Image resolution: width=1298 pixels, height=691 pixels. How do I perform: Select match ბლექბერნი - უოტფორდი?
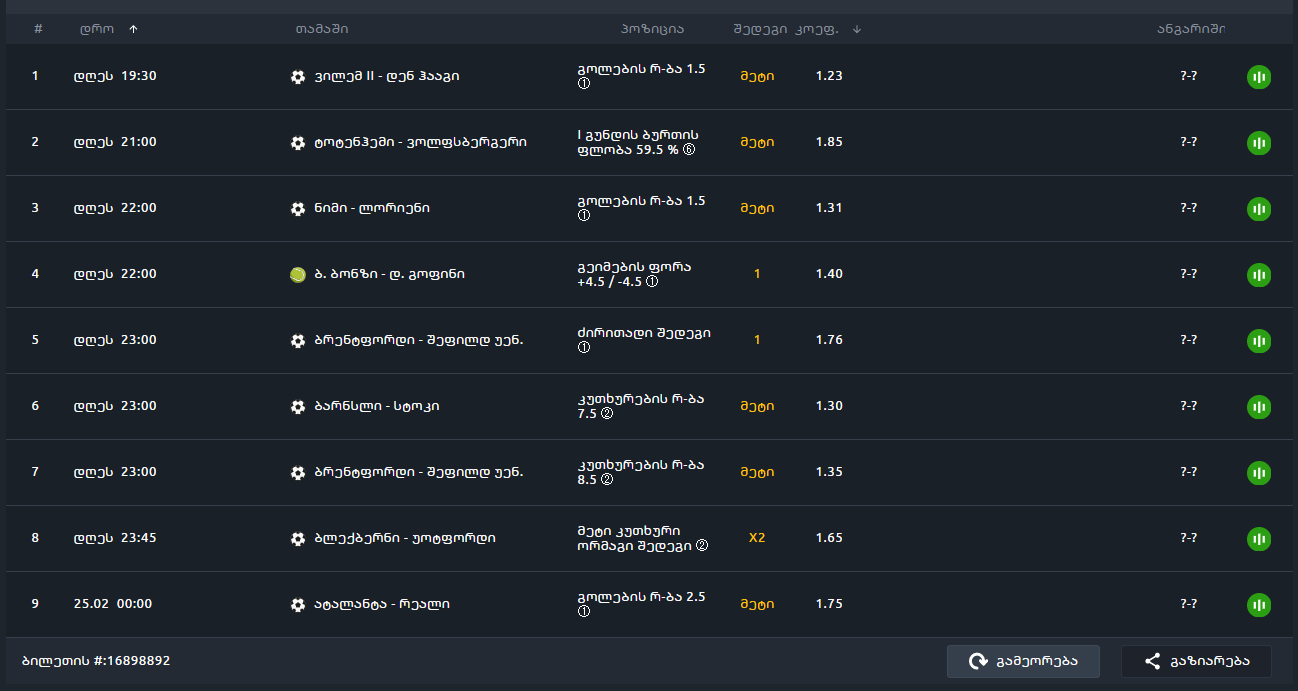pos(405,538)
